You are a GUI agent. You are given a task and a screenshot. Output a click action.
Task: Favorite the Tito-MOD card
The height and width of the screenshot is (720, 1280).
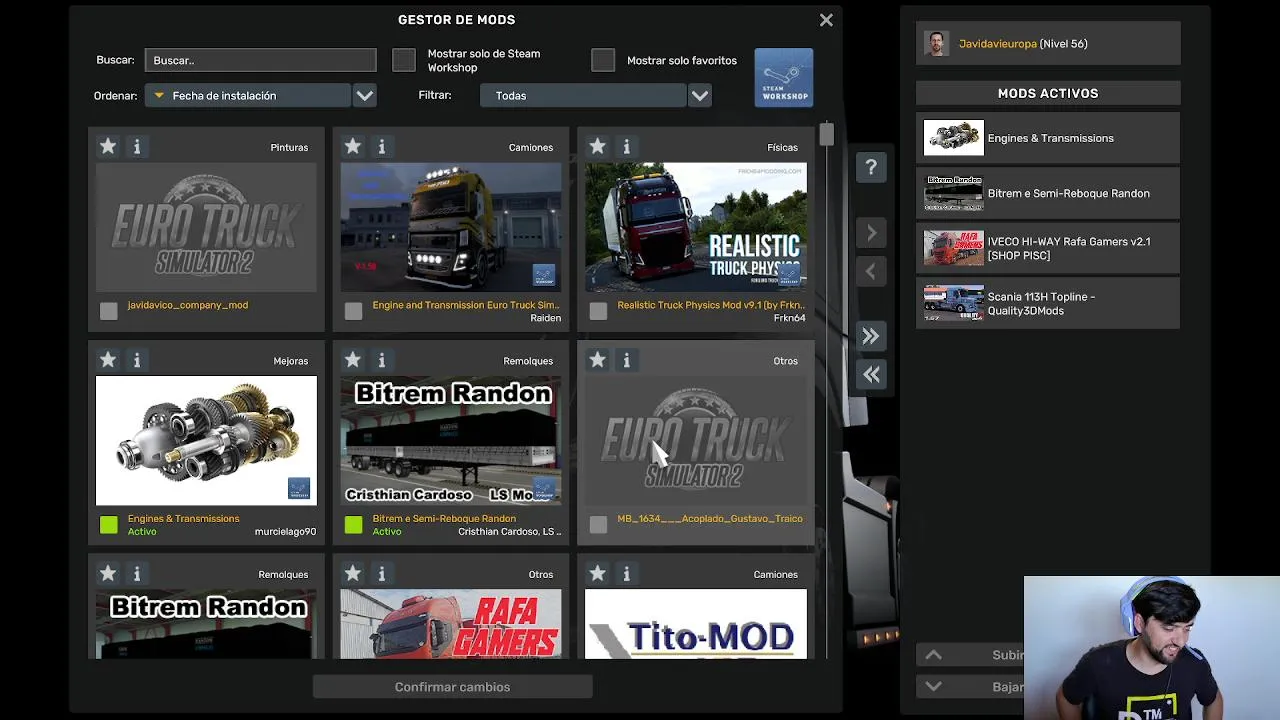[x=598, y=574]
